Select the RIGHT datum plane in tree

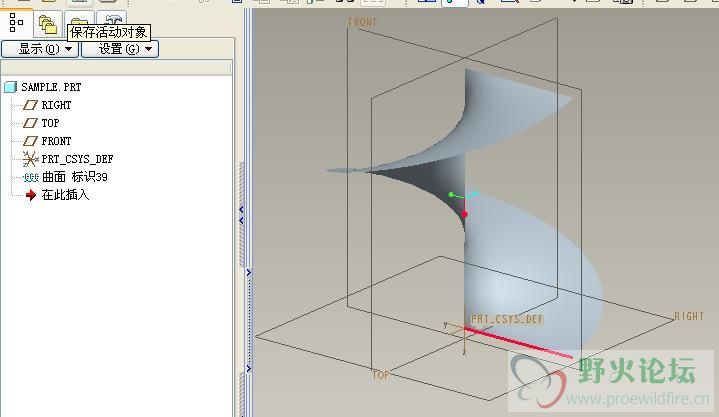(x=56, y=105)
